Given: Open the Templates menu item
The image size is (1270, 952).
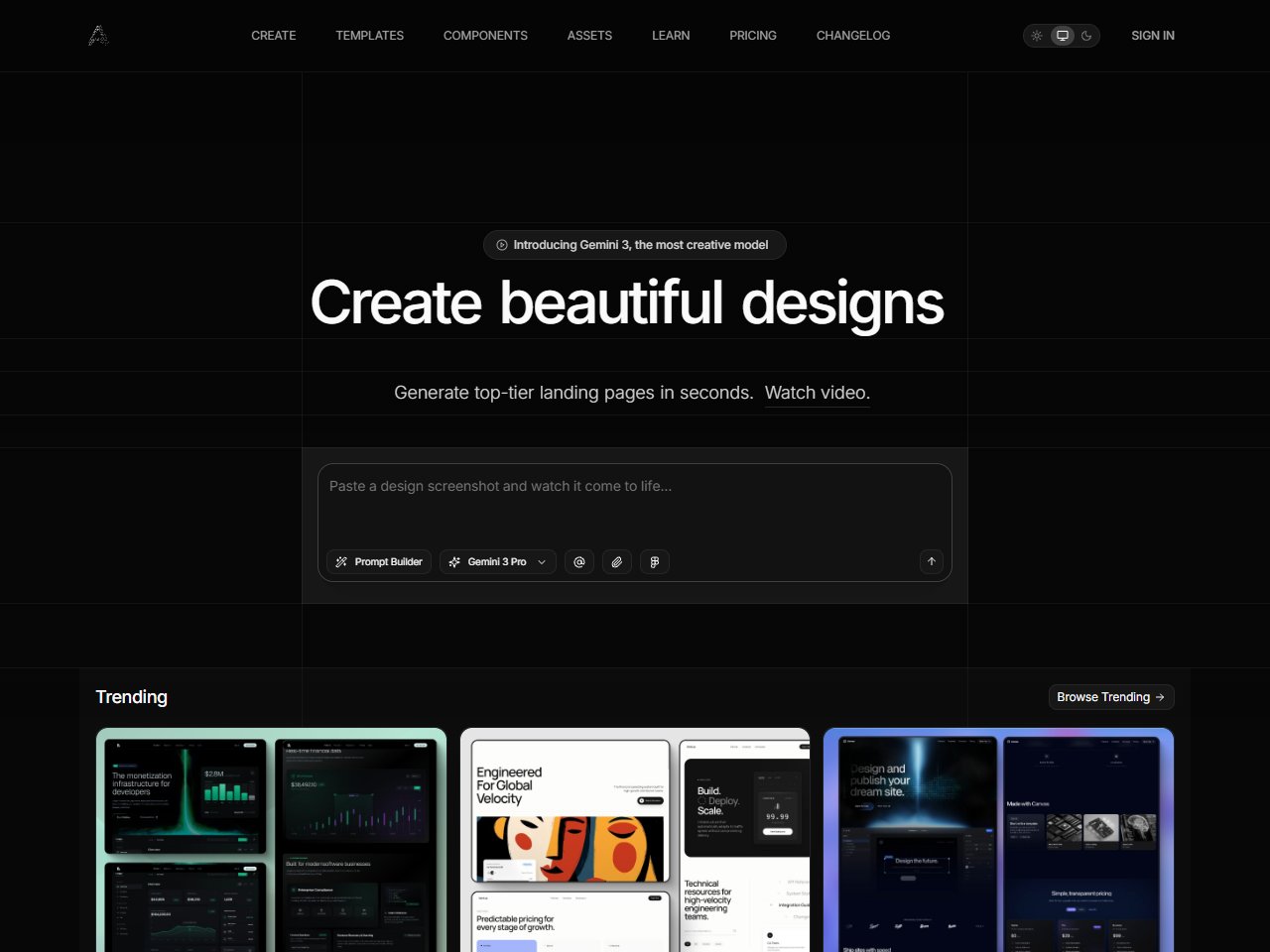Looking at the screenshot, I should point(369,35).
